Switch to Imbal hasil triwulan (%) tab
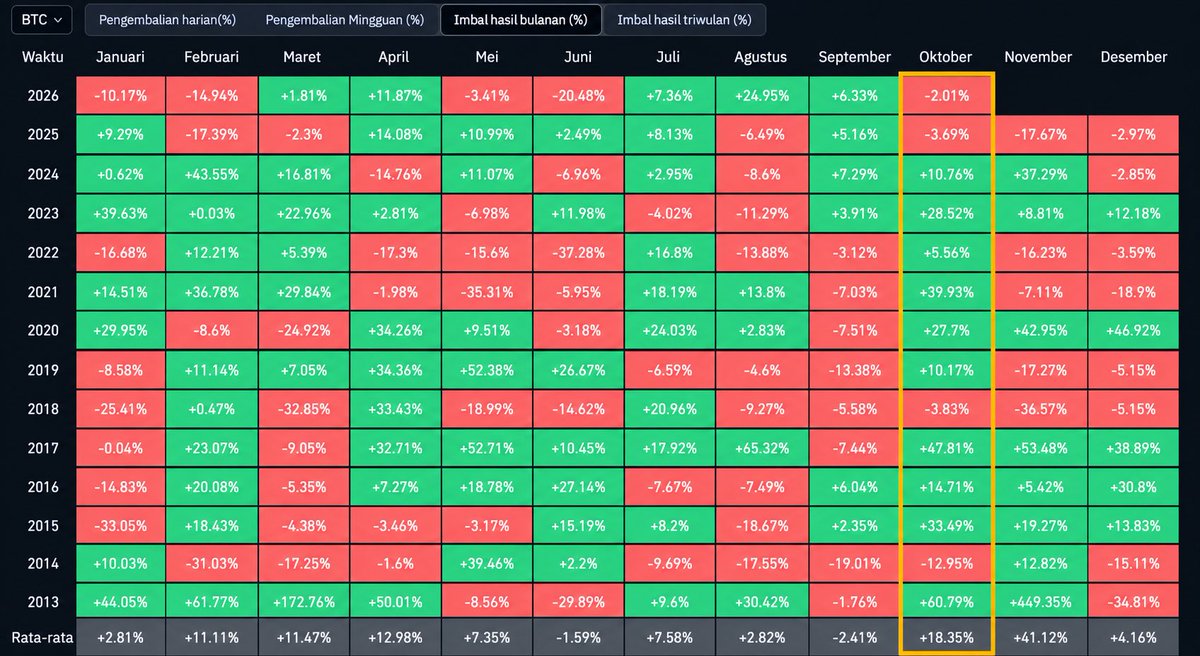The height and width of the screenshot is (656, 1200). [x=685, y=19]
